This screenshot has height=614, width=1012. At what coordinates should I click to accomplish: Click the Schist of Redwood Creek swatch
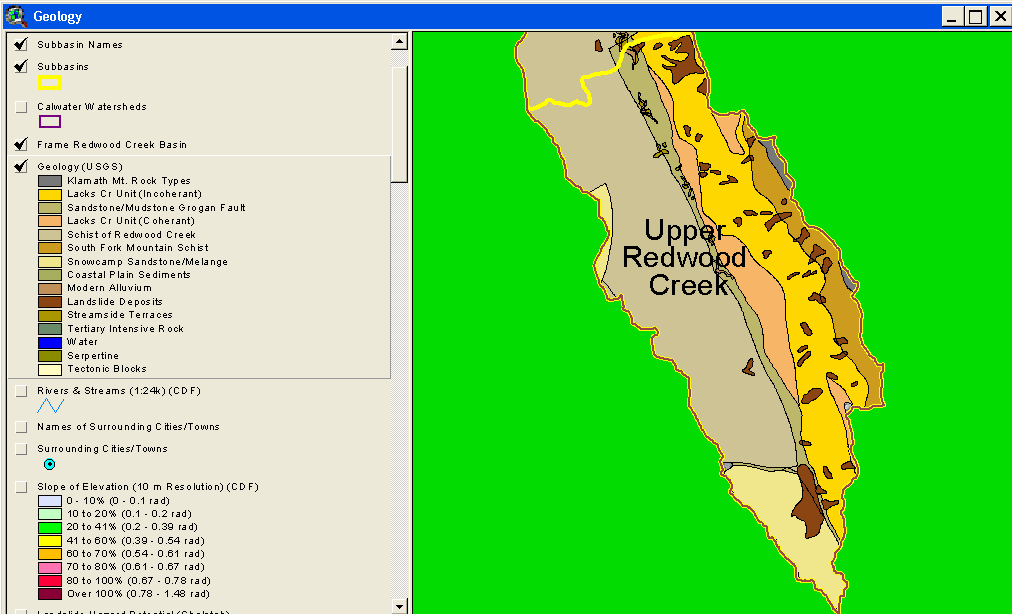pos(50,235)
